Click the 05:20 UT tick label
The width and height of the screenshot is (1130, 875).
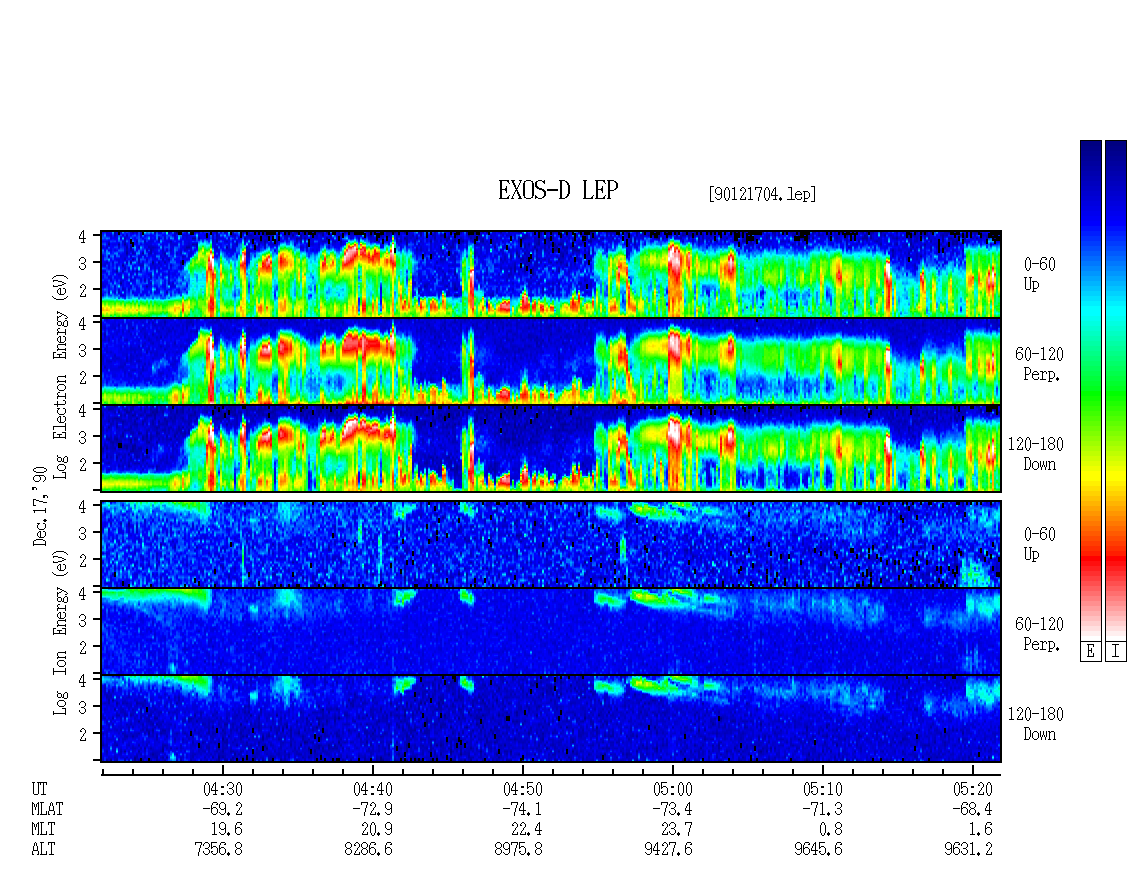point(972,789)
